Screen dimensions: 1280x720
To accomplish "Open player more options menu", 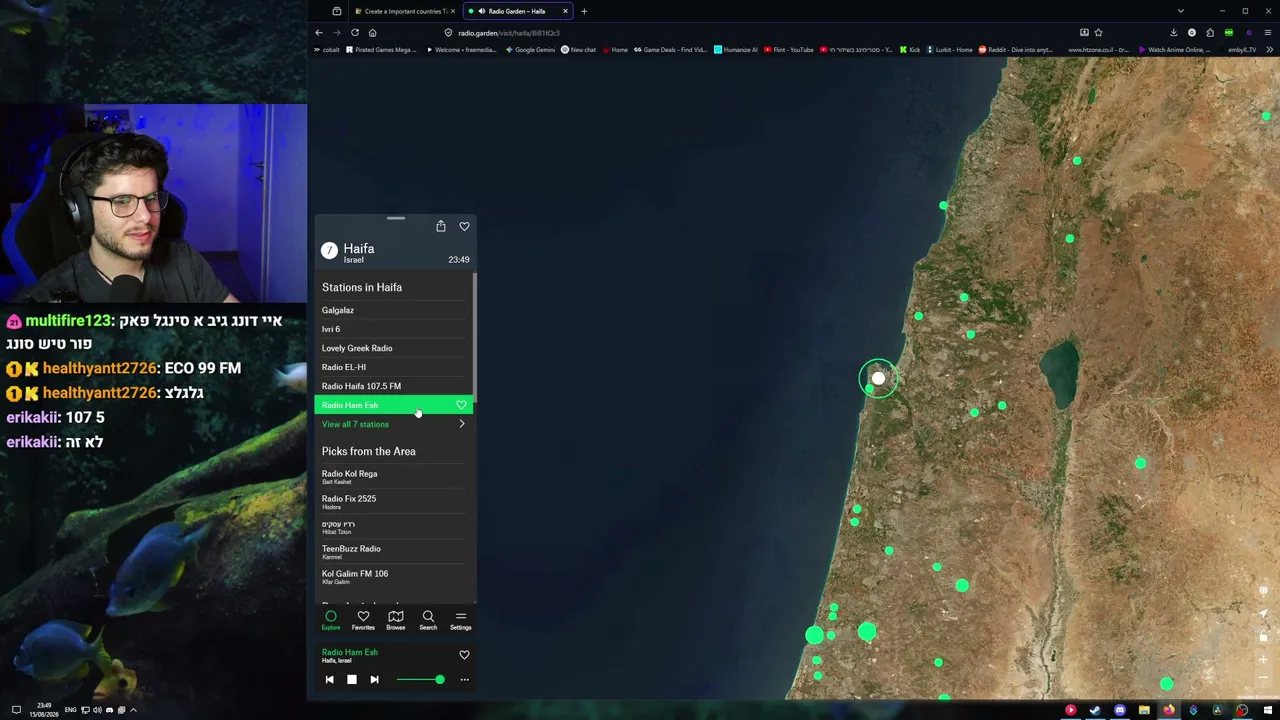I will click(464, 680).
